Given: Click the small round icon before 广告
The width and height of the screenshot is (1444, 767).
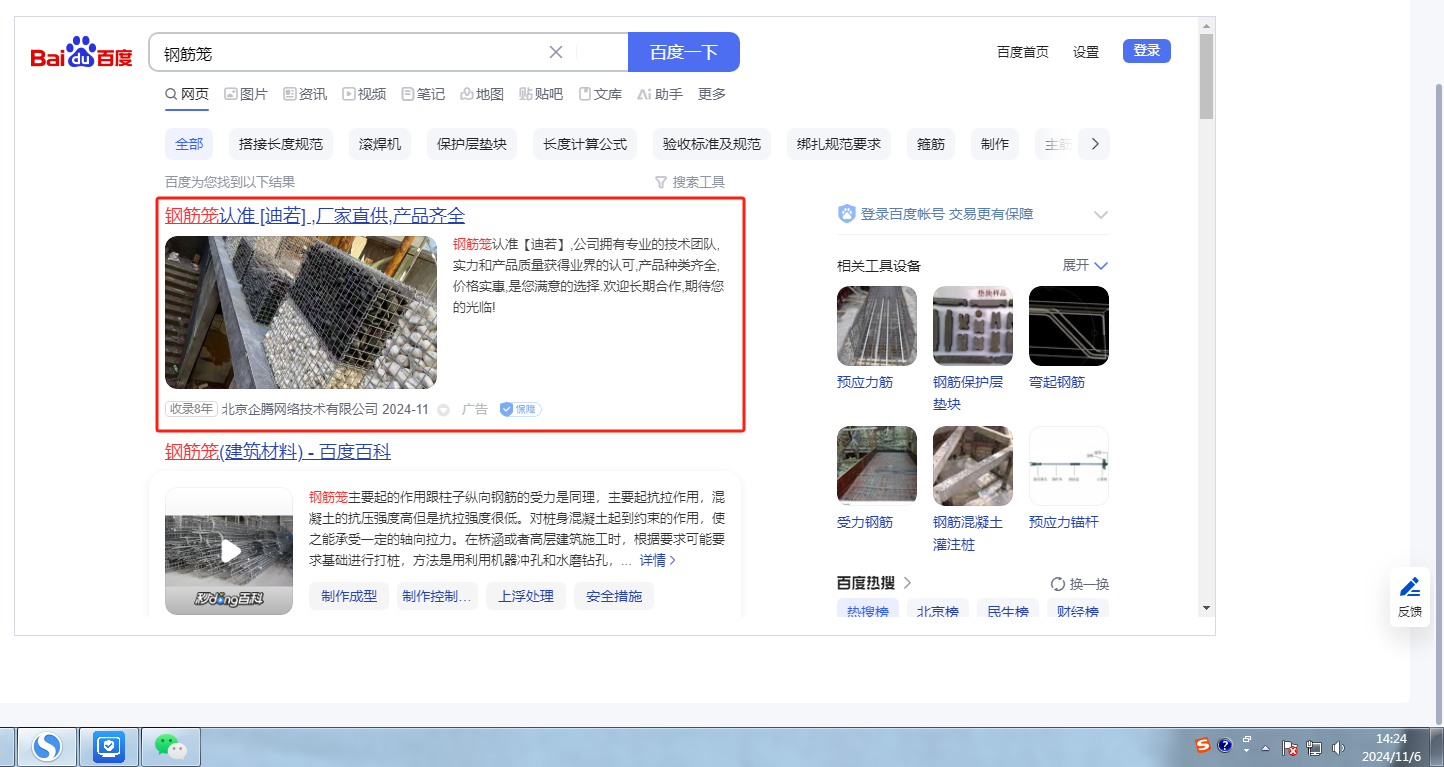Looking at the screenshot, I should (x=444, y=410).
